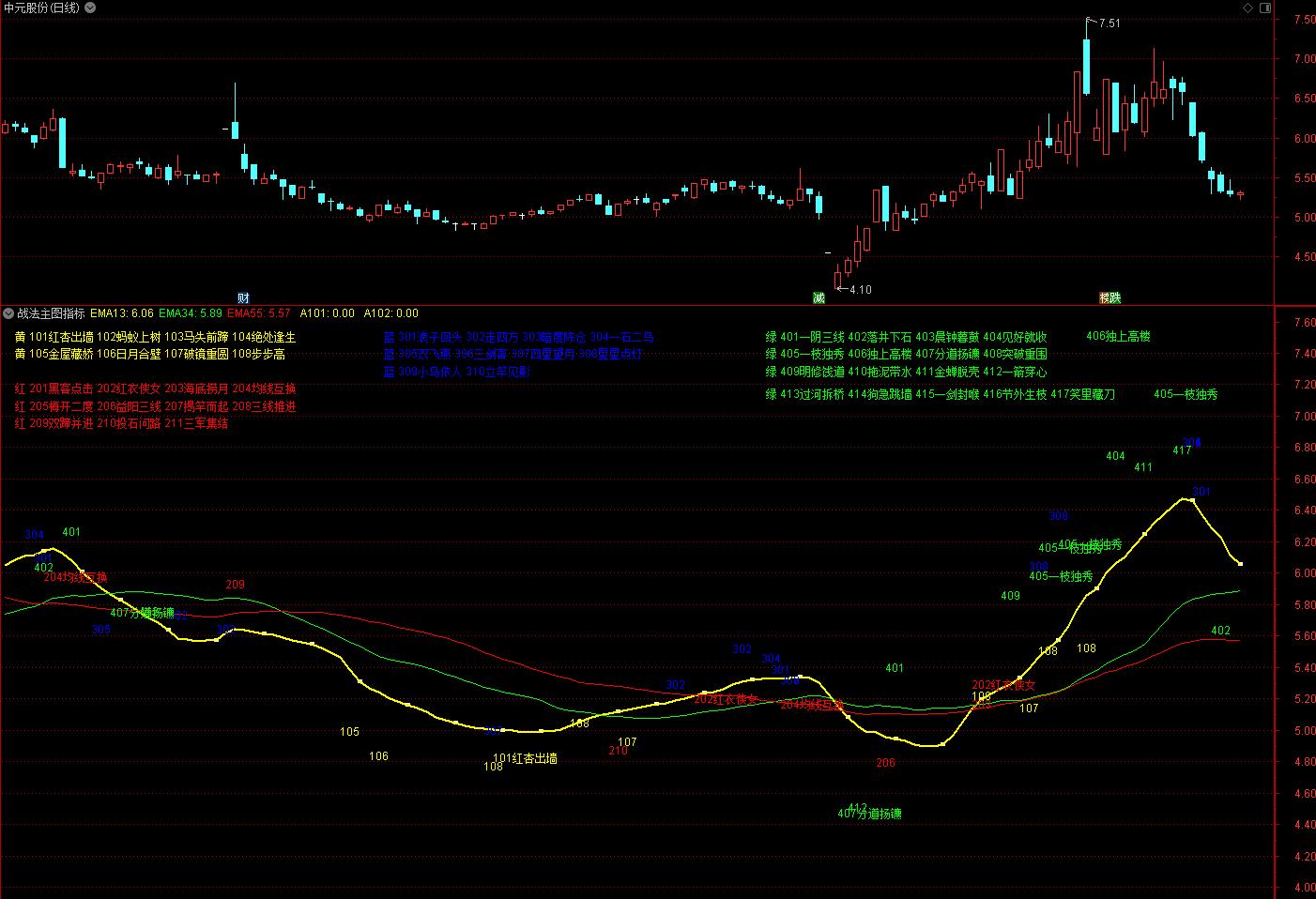Click the red legend line starting 红 201黑客点击
The image size is (1316, 899).
(x=155, y=389)
